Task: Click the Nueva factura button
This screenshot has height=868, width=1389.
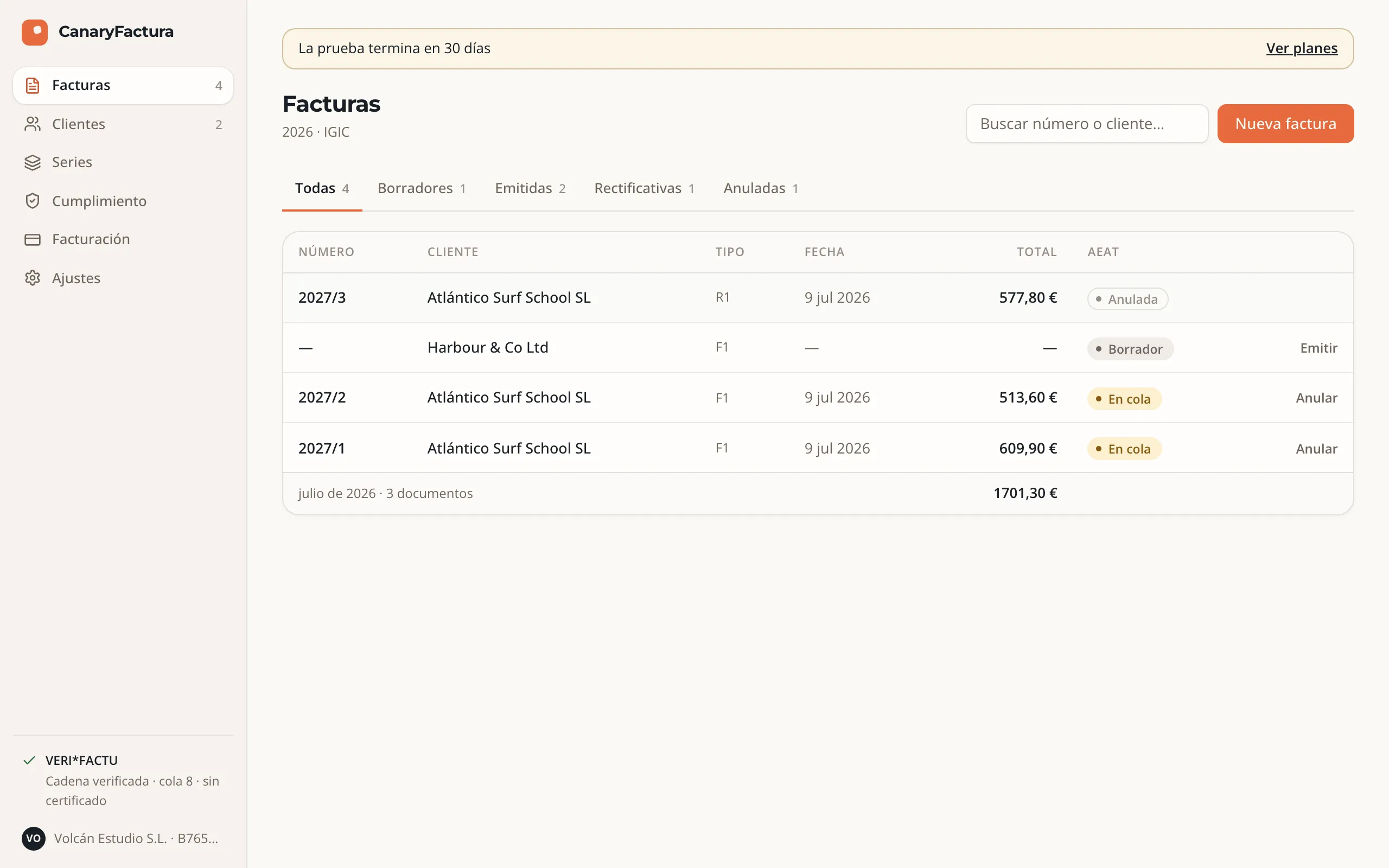Action: coord(1285,124)
